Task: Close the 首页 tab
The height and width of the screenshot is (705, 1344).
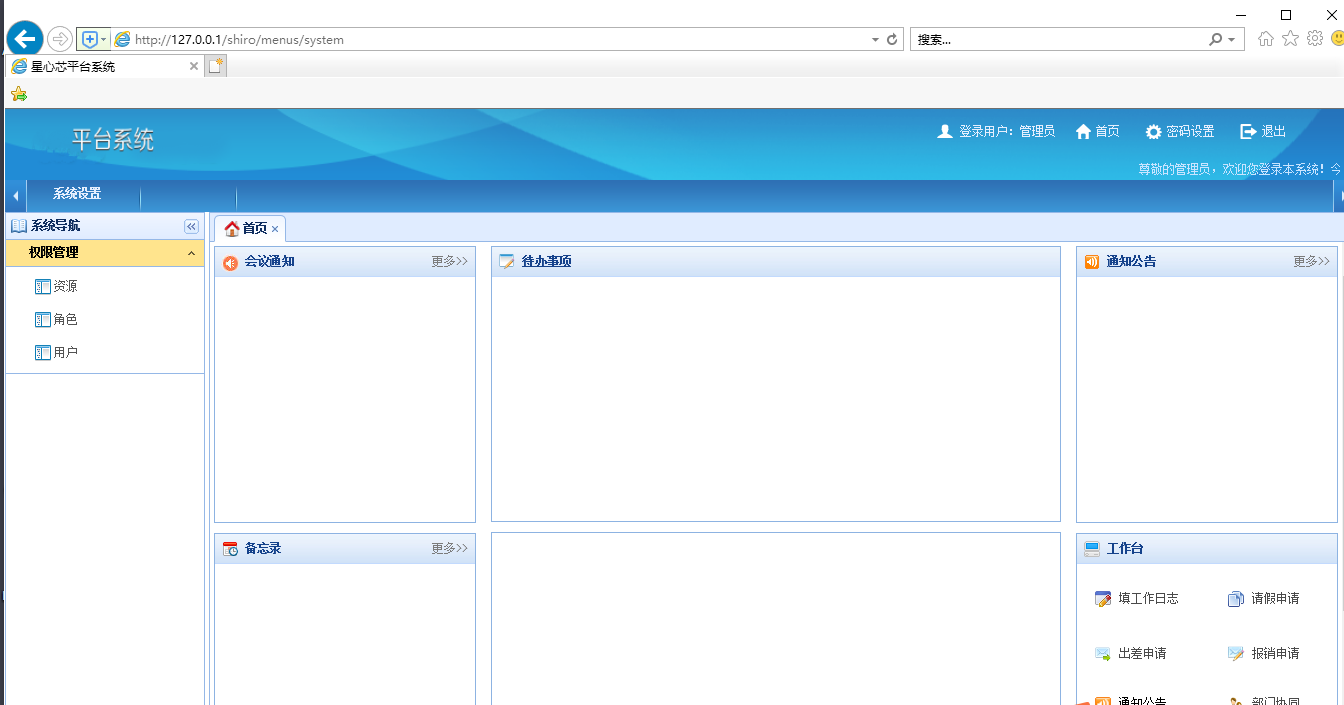Action: [275, 229]
